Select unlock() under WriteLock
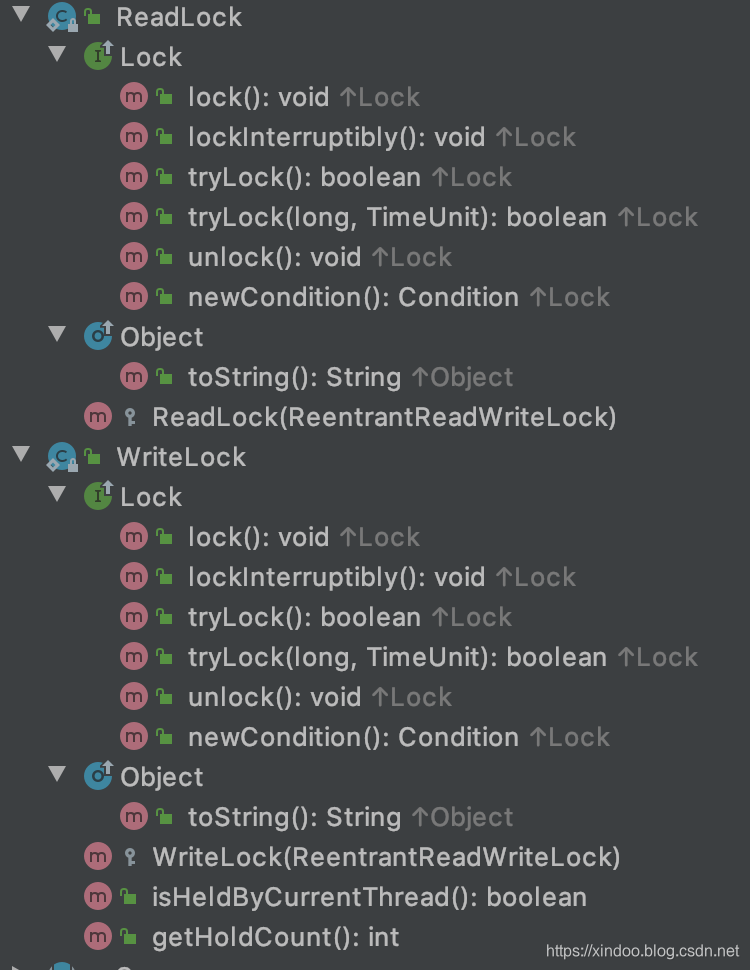The height and width of the screenshot is (970, 750). 273,697
